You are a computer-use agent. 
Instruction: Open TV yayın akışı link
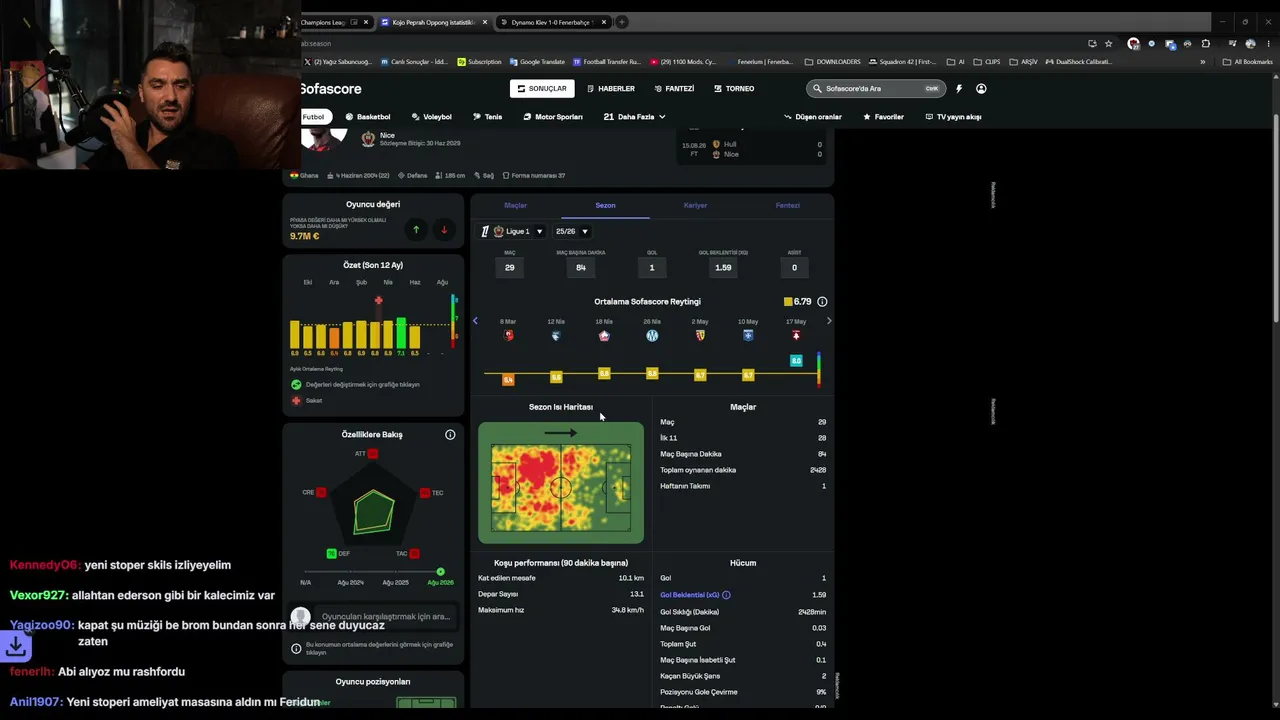[x=953, y=117]
